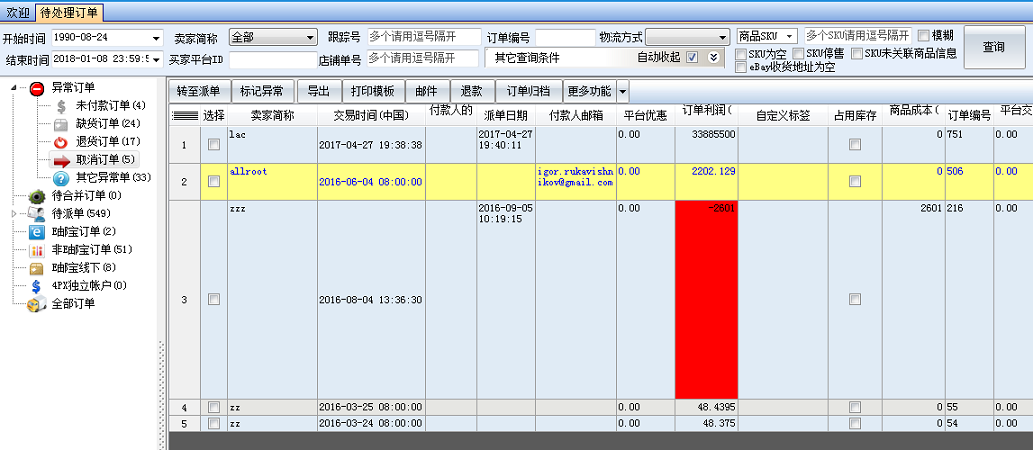Click the E邮宝订单 blue e icon

click(37, 232)
